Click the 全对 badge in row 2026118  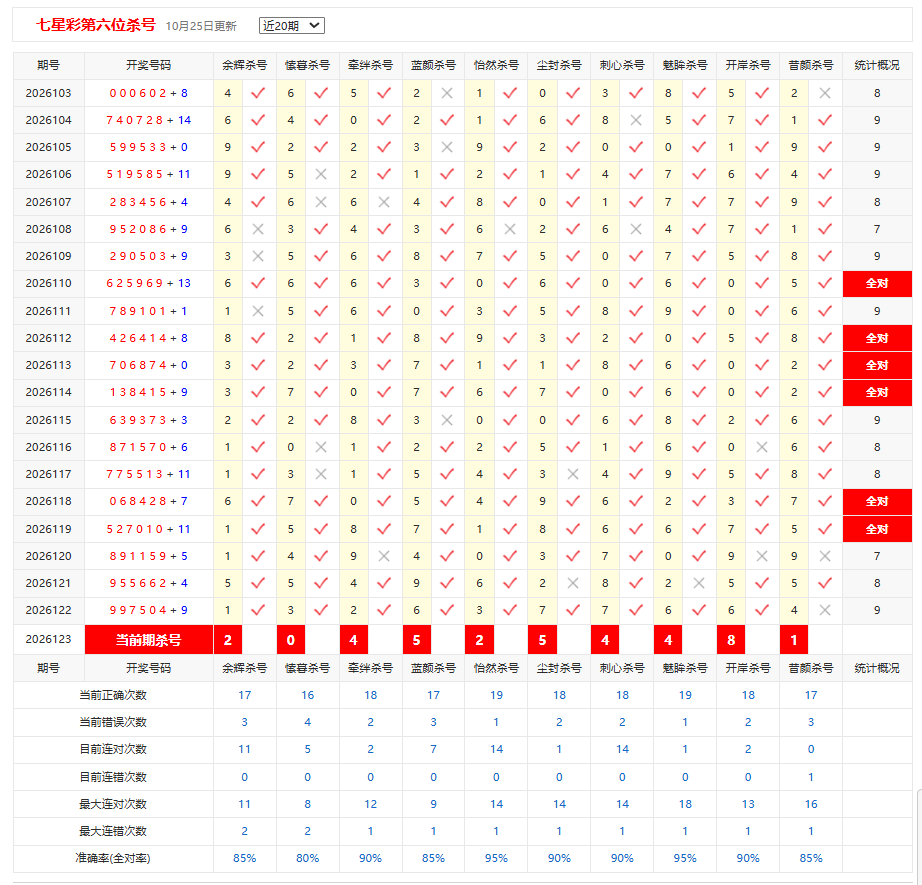click(877, 502)
